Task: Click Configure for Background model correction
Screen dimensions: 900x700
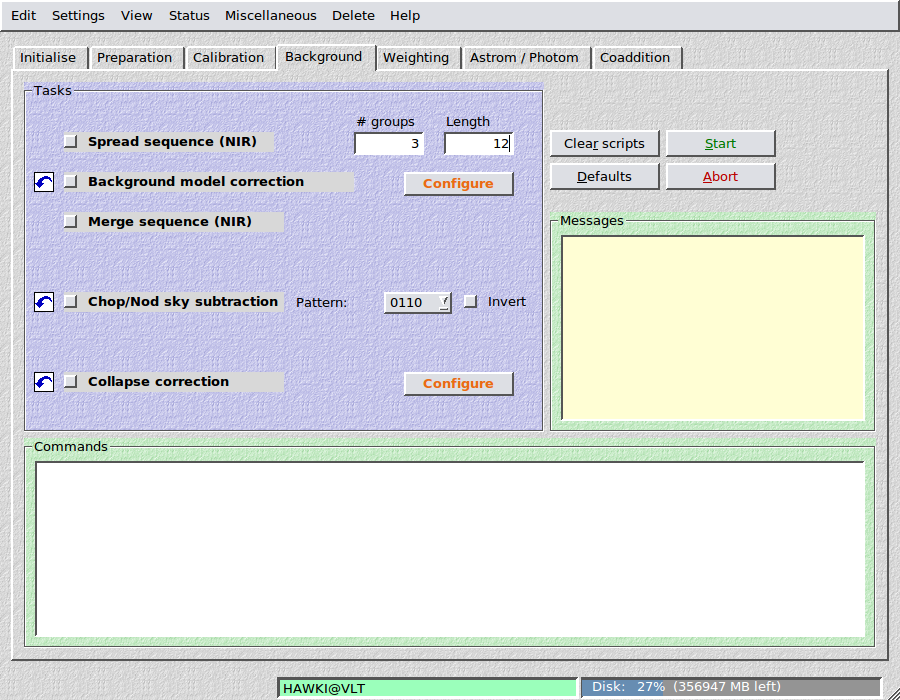Action: coord(458,184)
